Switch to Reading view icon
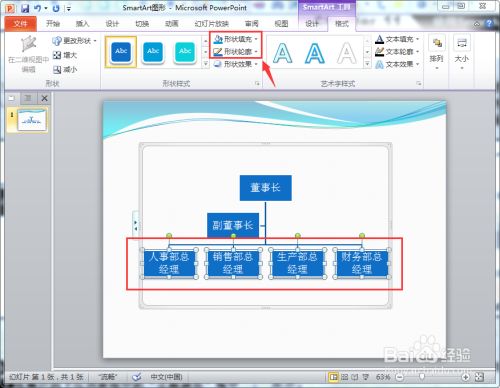Image resolution: width=500 pixels, height=388 pixels. (355, 377)
